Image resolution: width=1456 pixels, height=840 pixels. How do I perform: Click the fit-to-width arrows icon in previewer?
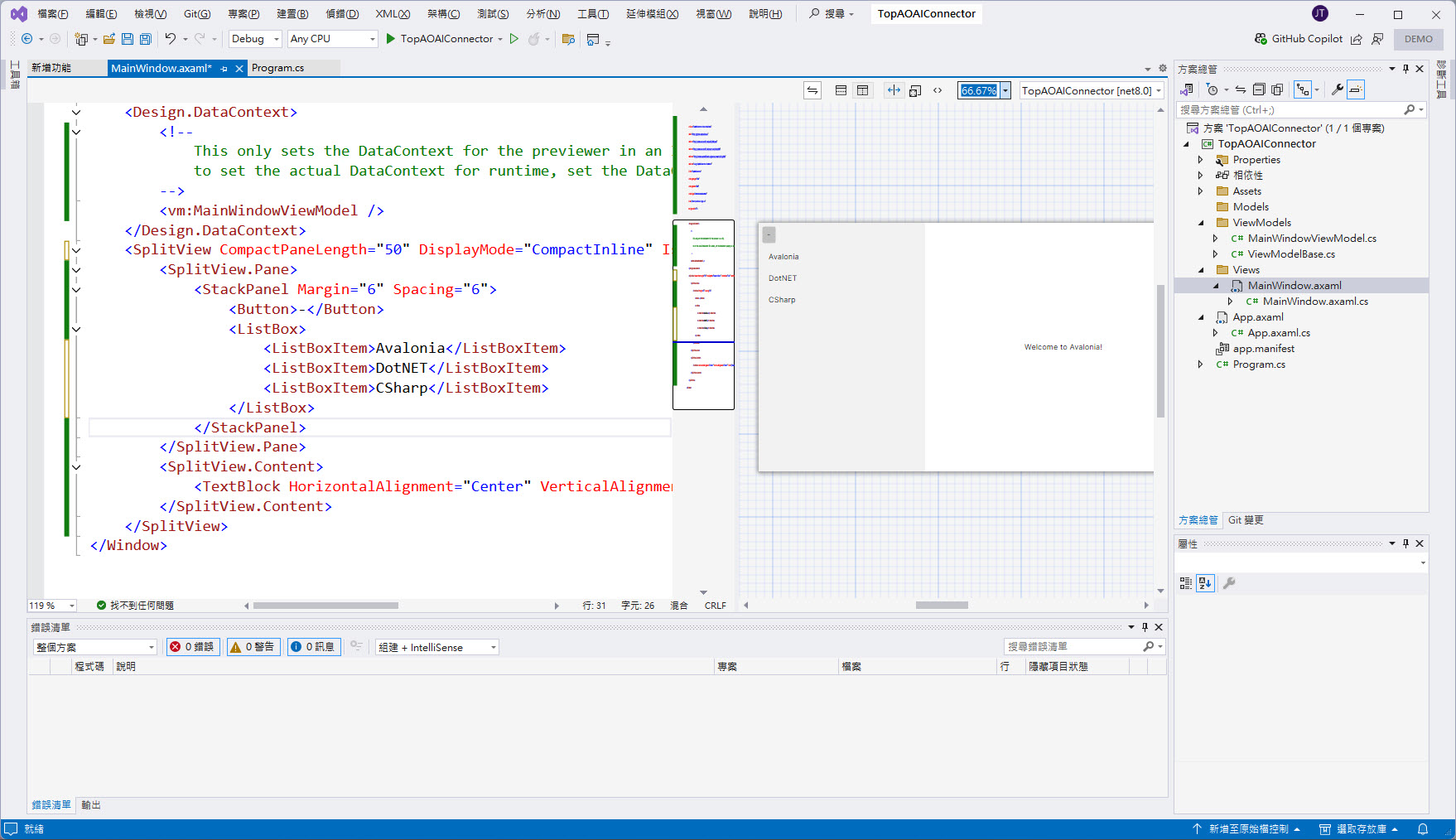pyautogui.click(x=893, y=90)
